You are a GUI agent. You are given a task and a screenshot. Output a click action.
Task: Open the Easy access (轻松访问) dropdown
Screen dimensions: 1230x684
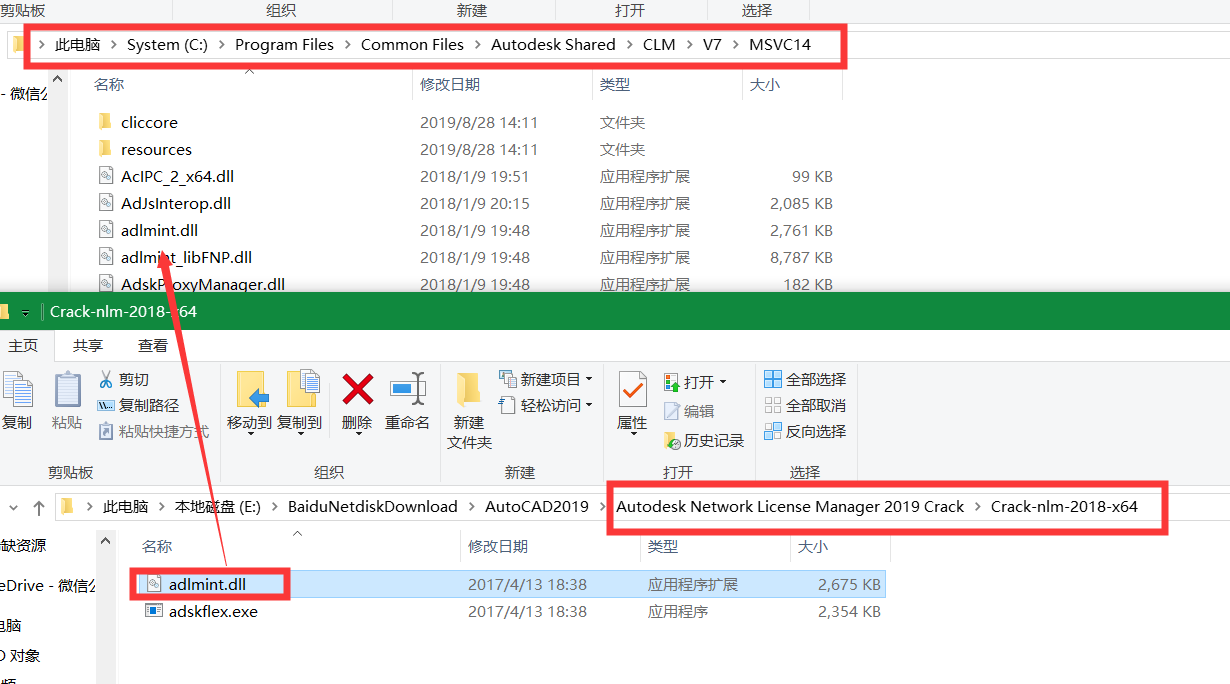click(x=546, y=405)
